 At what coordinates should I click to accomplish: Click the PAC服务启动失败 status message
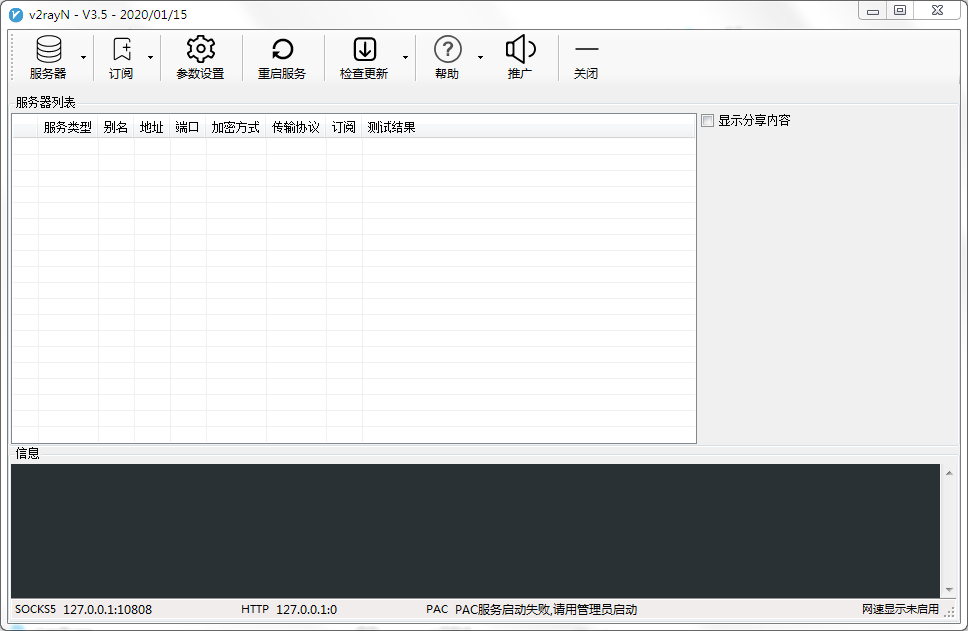[546, 609]
